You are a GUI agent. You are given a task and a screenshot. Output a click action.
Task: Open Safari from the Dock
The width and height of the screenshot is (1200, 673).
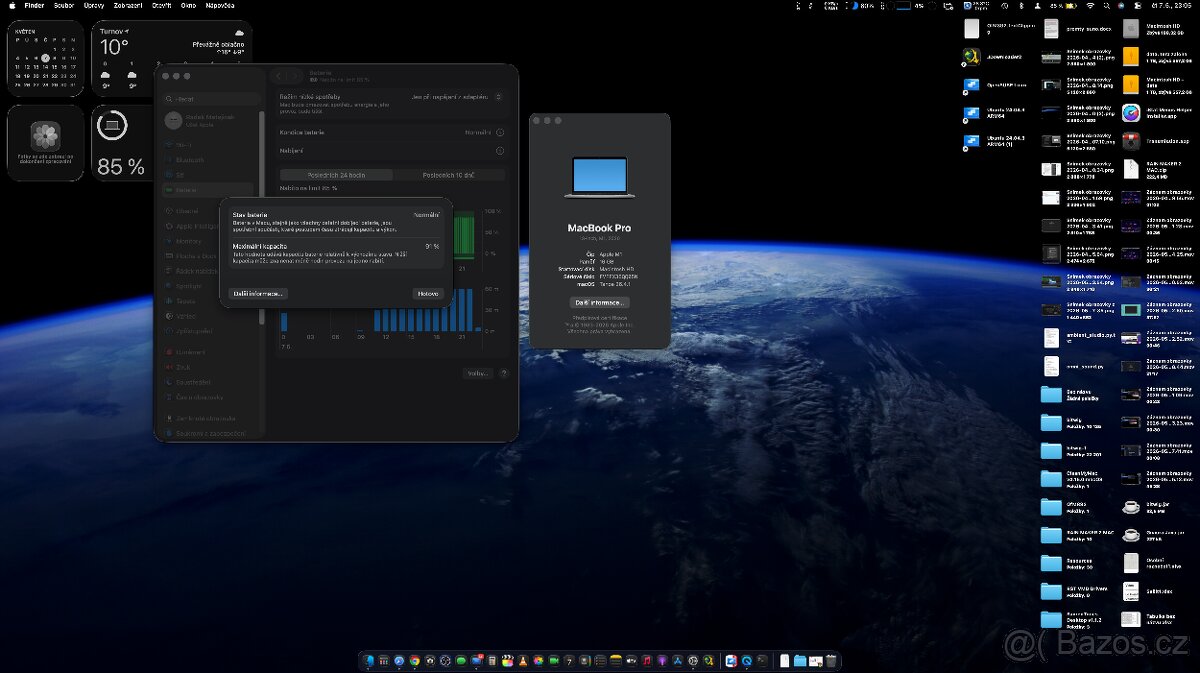coord(399,661)
